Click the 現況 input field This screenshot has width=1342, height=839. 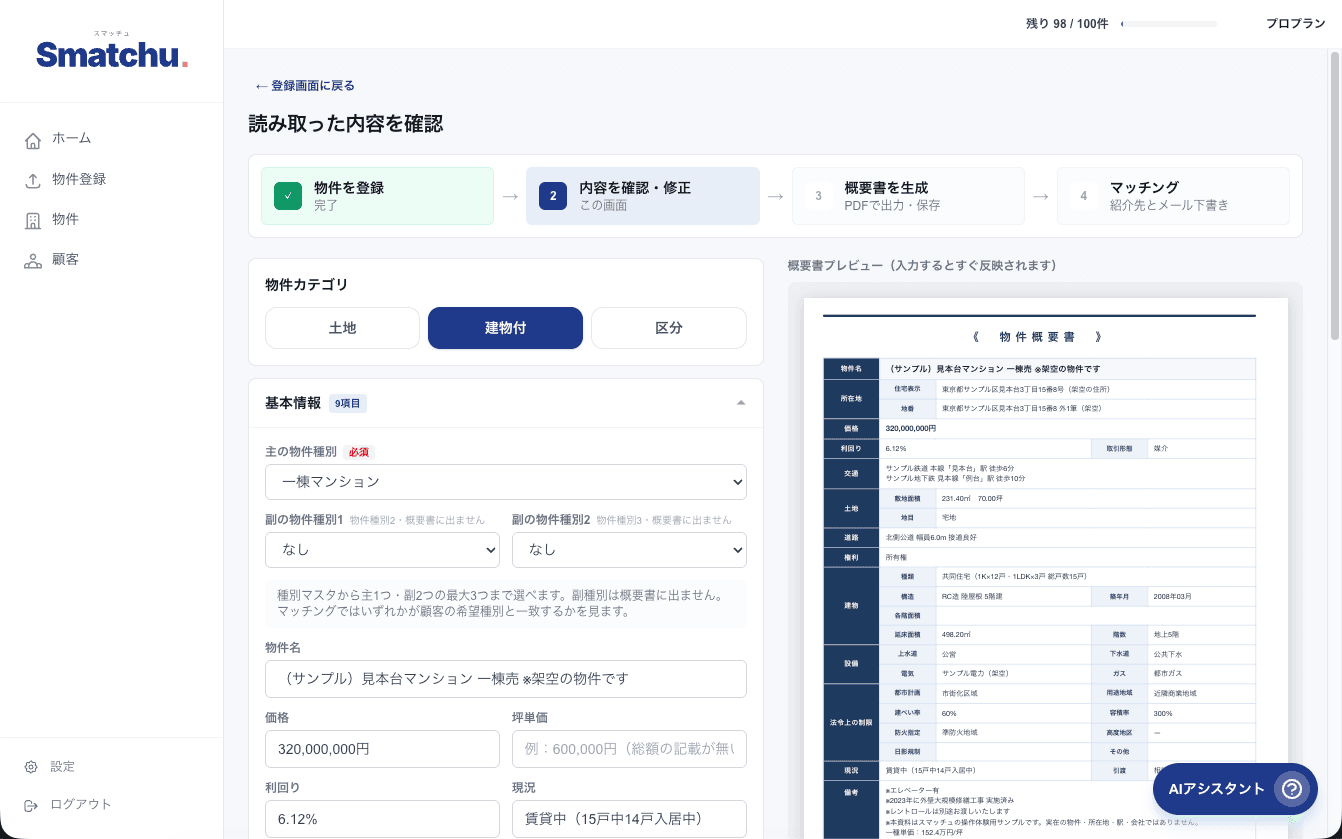pyautogui.click(x=629, y=819)
